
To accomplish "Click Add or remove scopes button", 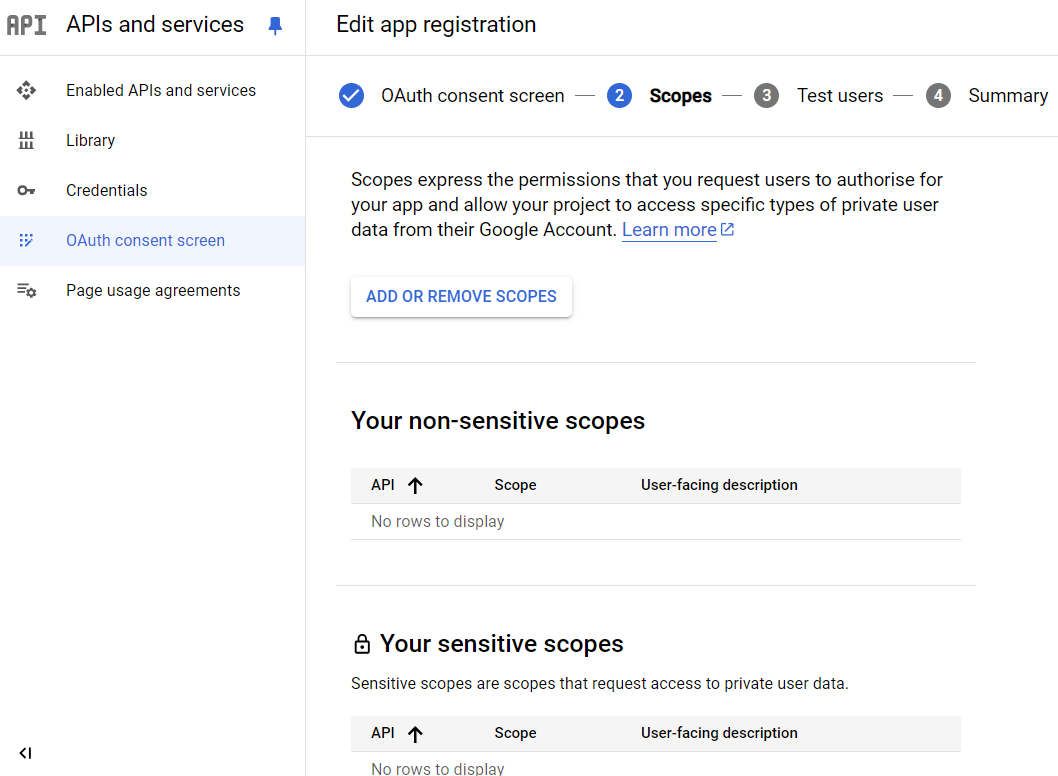I will [462, 296].
